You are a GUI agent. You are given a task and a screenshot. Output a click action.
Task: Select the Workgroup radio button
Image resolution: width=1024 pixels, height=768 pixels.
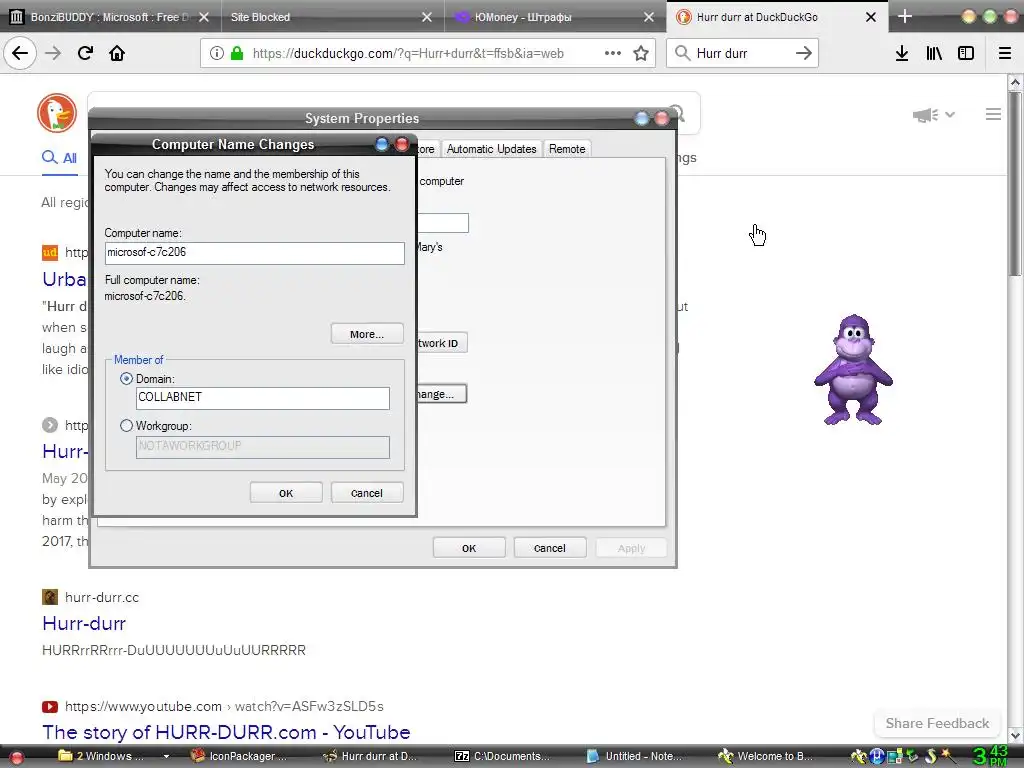[x=127, y=426]
